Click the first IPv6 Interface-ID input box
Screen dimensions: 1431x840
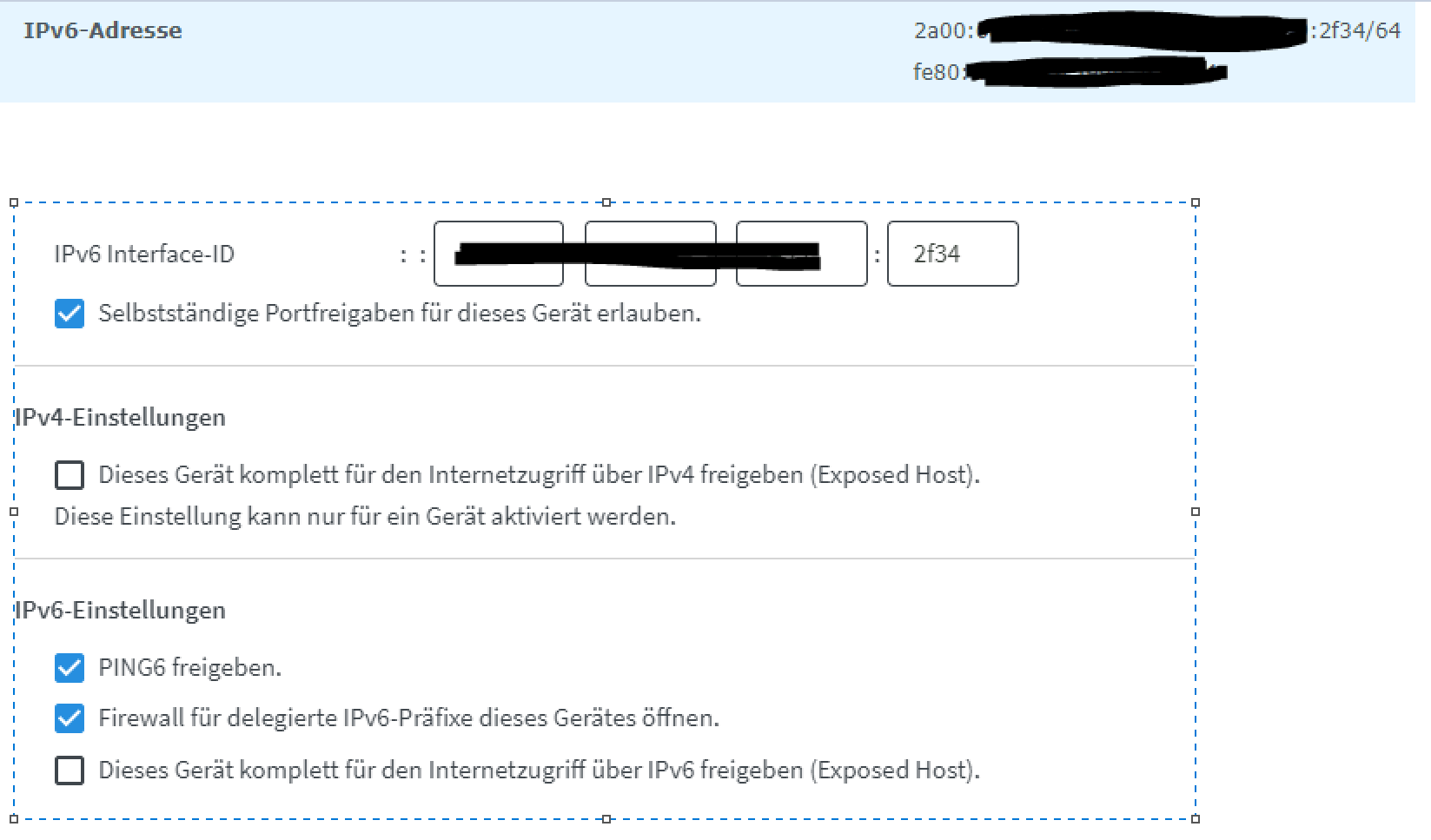499,254
